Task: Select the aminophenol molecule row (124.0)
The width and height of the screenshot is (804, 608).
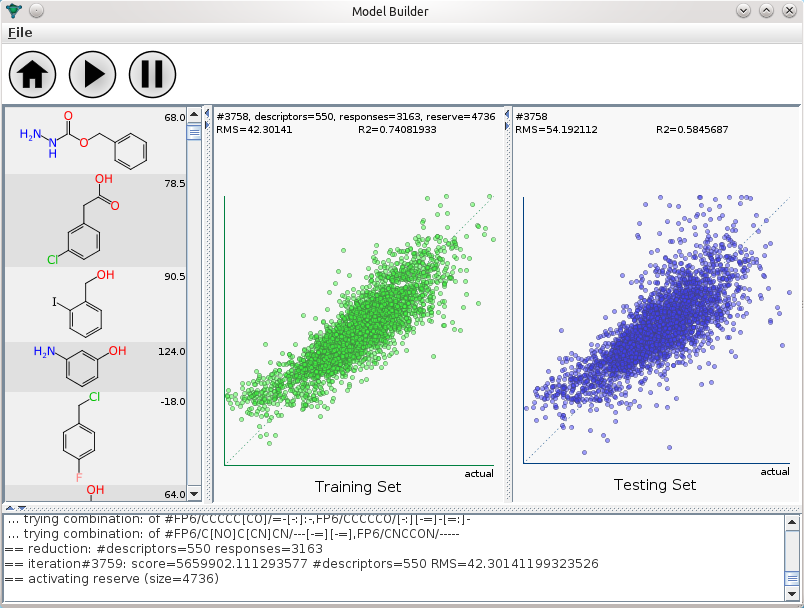Action: click(96, 367)
